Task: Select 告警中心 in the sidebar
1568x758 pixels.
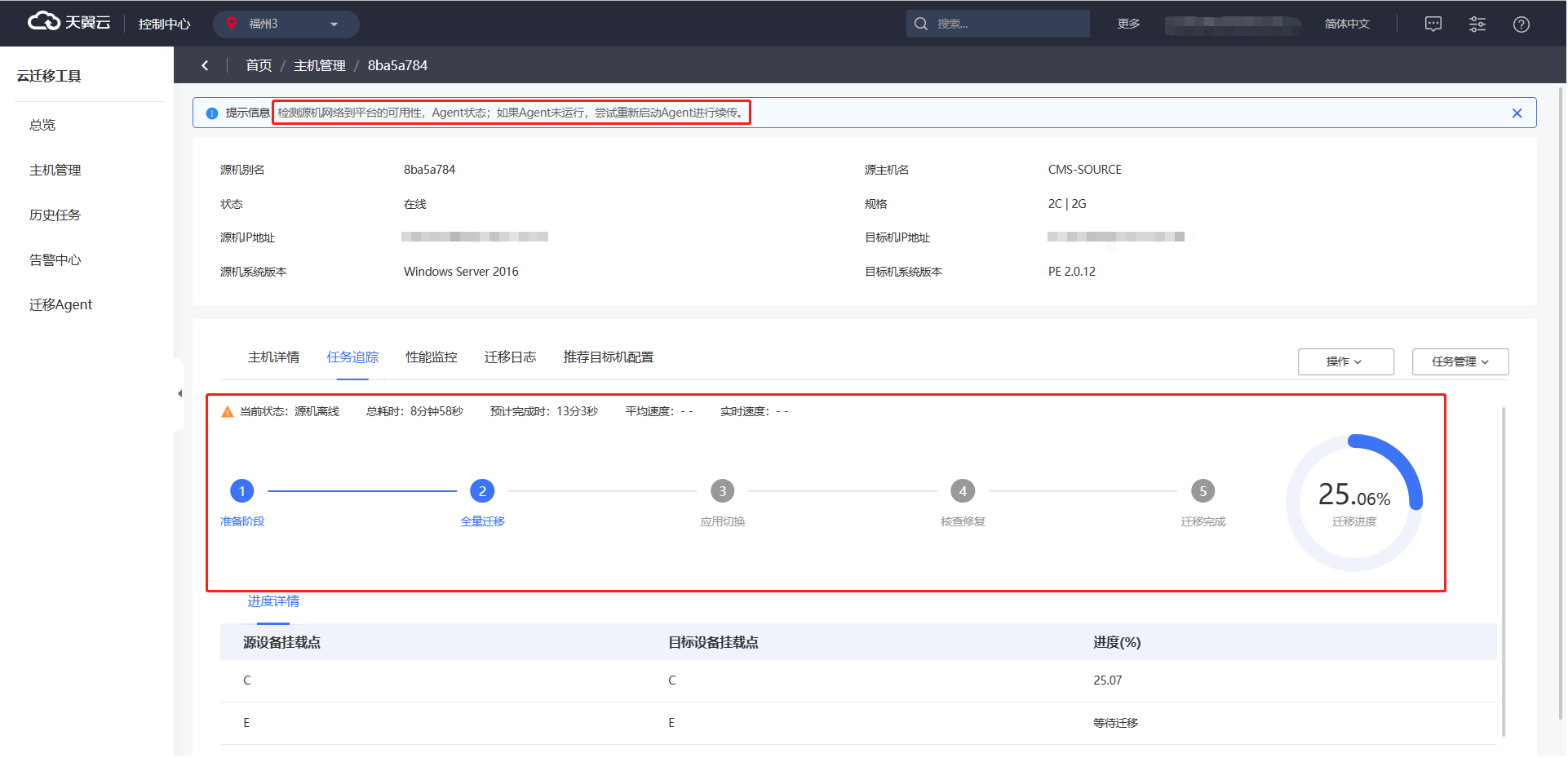Action: click(x=55, y=259)
